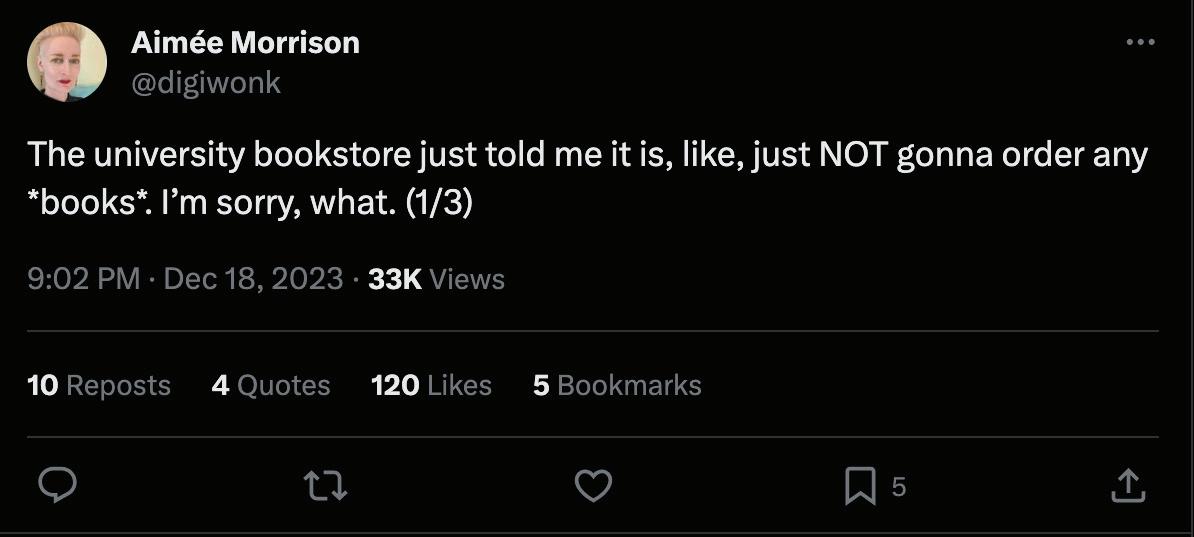The image size is (1194, 537).
Task: Open the reply composer via speech bubble icon
Action: point(58,486)
